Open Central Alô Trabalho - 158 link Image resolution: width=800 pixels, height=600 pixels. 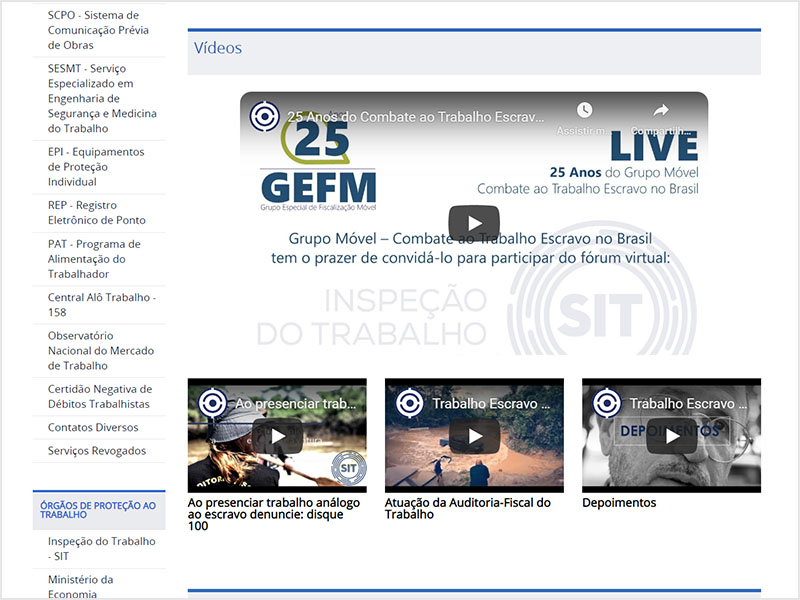[x=102, y=305]
